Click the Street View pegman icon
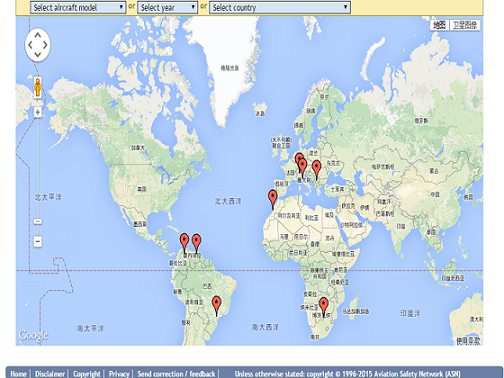Viewport: 504px width, 378px height. pyautogui.click(x=38, y=87)
